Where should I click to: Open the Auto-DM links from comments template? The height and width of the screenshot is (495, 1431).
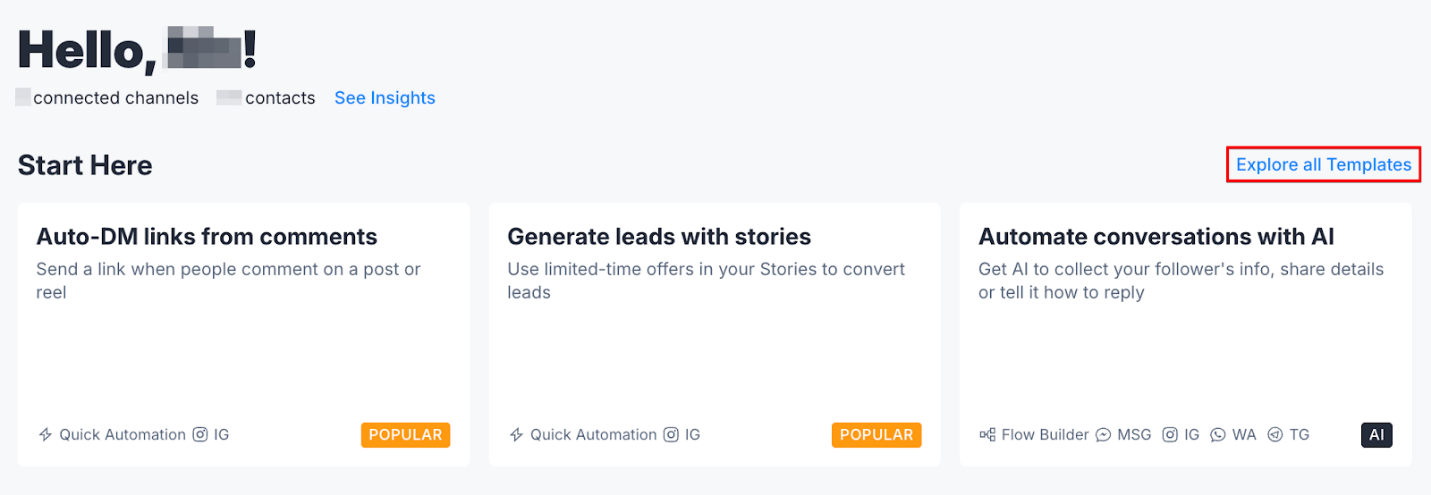pos(206,237)
